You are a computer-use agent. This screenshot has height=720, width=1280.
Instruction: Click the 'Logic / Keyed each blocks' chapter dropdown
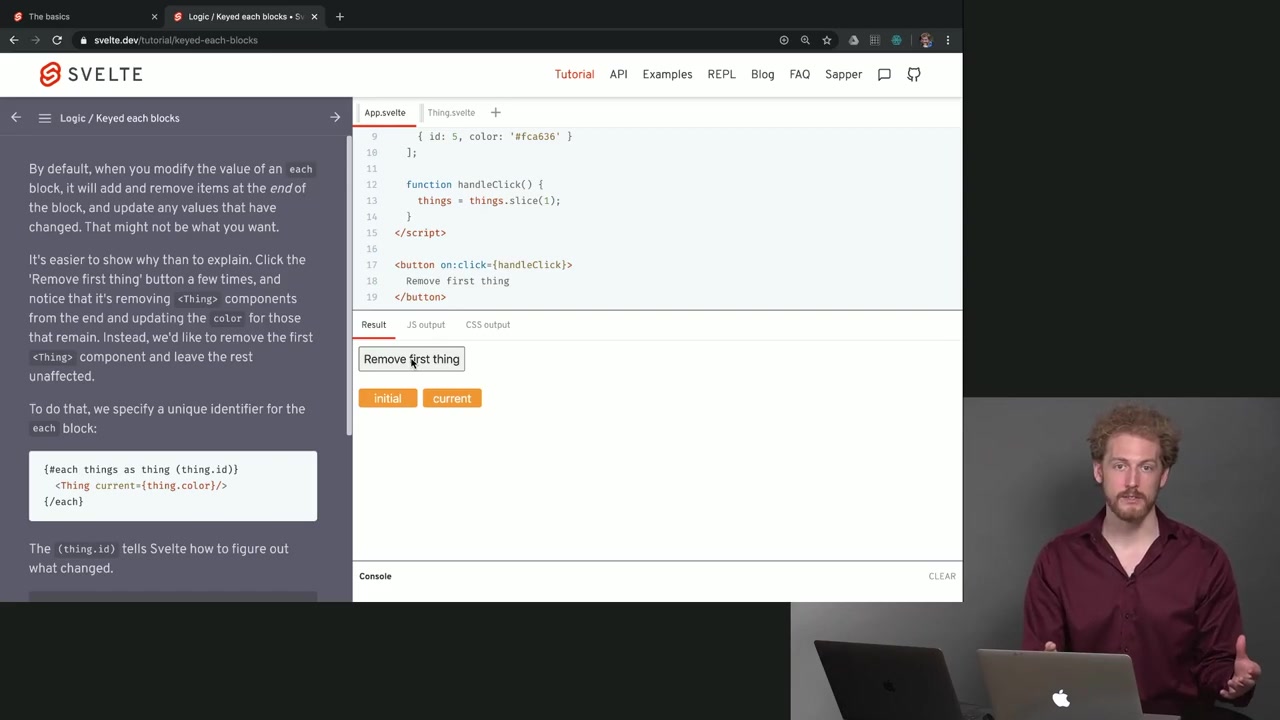coord(120,118)
